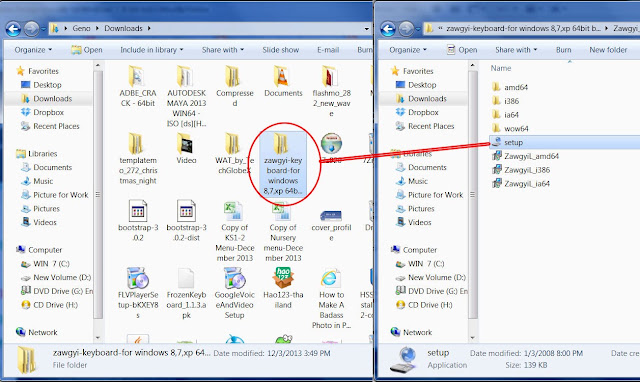Open ia64 folder in right window
The width and height of the screenshot is (640, 382).
pyautogui.click(x=505, y=115)
